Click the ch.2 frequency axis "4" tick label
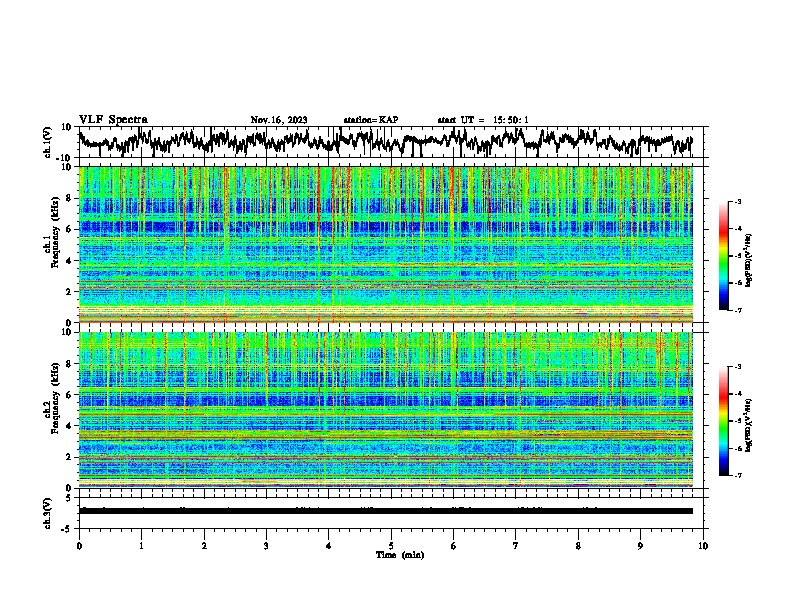Viewport: 792px width, 612px height. coord(69,426)
